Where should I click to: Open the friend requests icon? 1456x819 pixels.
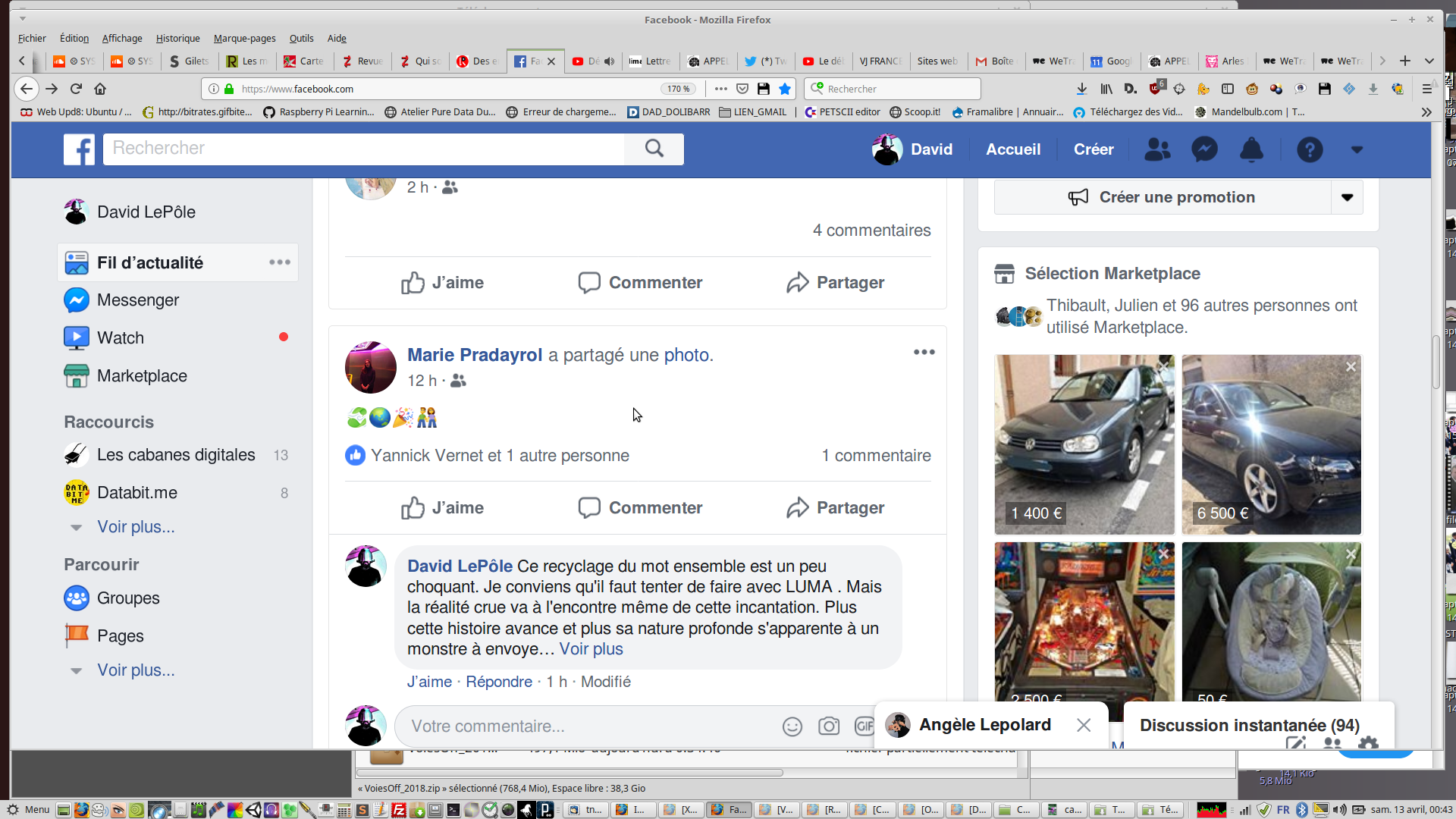1157,149
